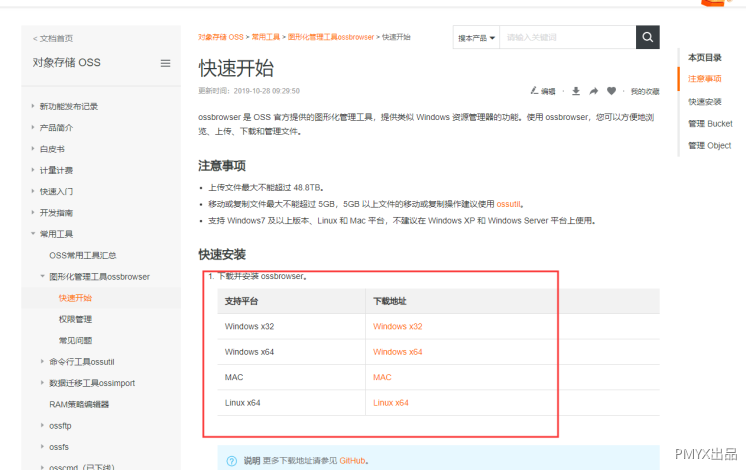Click 常用工具 breadcrumb link
Image resolution: width=746 pixels, height=470 pixels.
click(265, 37)
